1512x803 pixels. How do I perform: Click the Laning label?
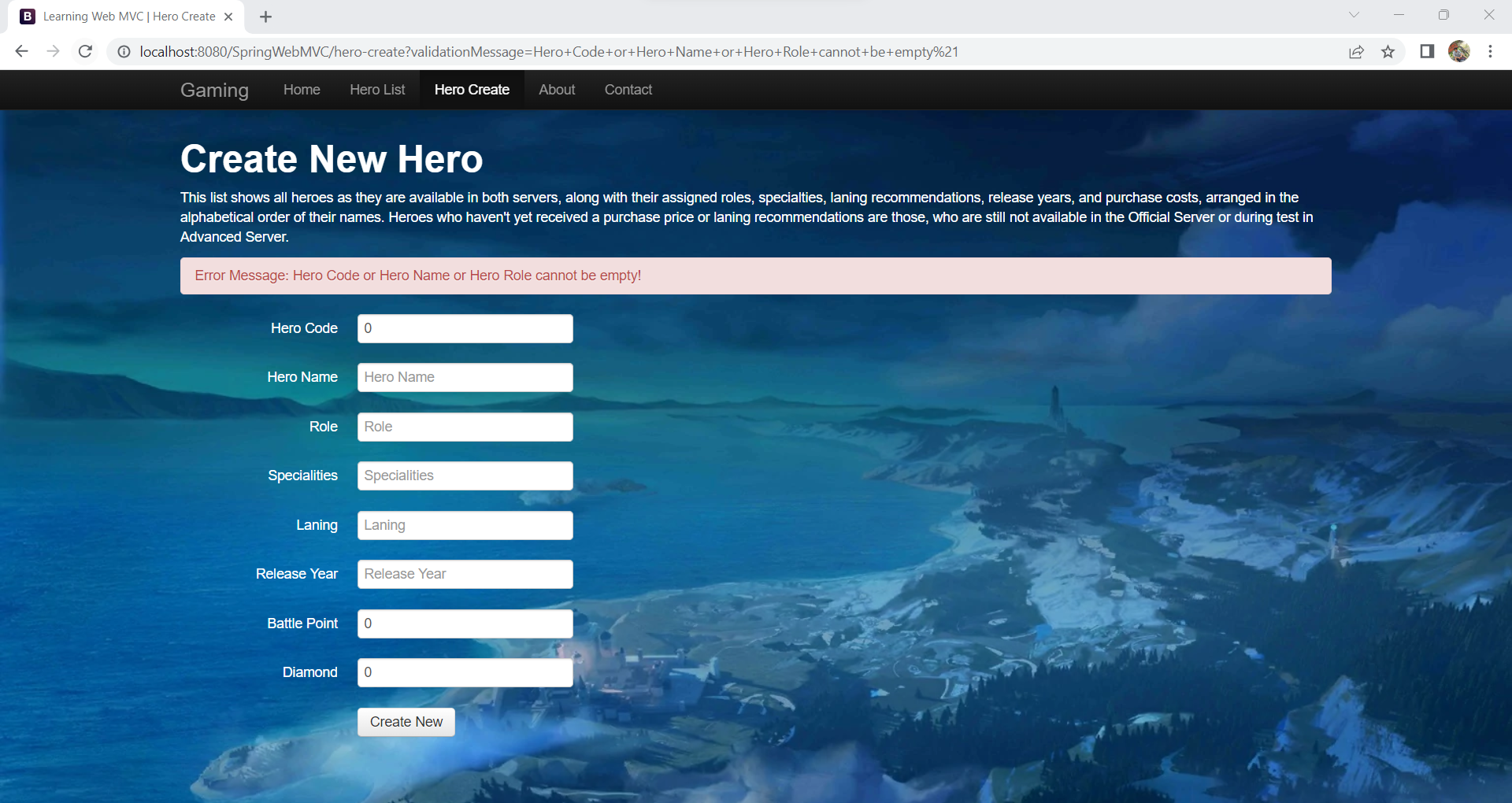(317, 525)
